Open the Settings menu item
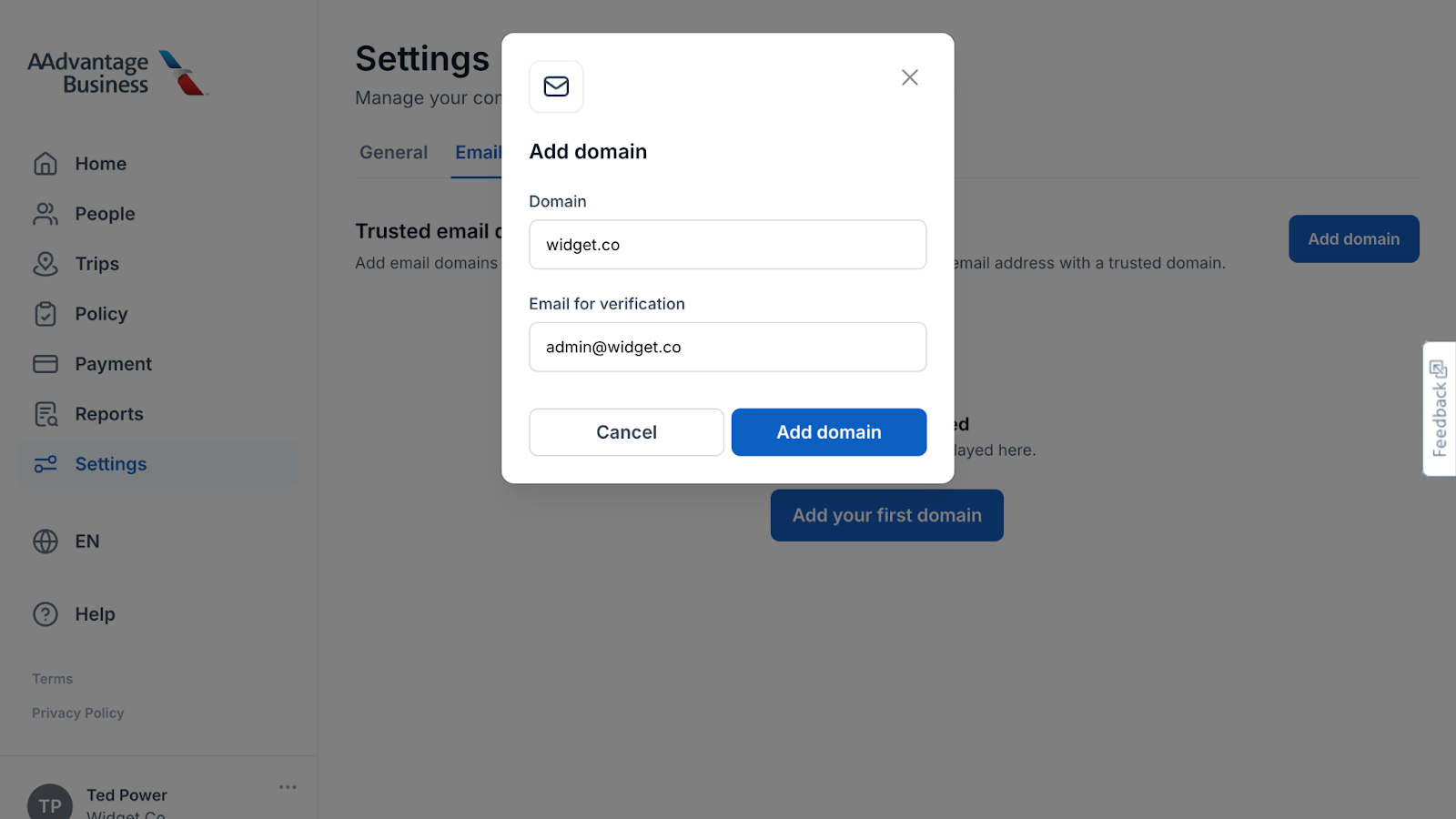1456x819 pixels. [110, 464]
